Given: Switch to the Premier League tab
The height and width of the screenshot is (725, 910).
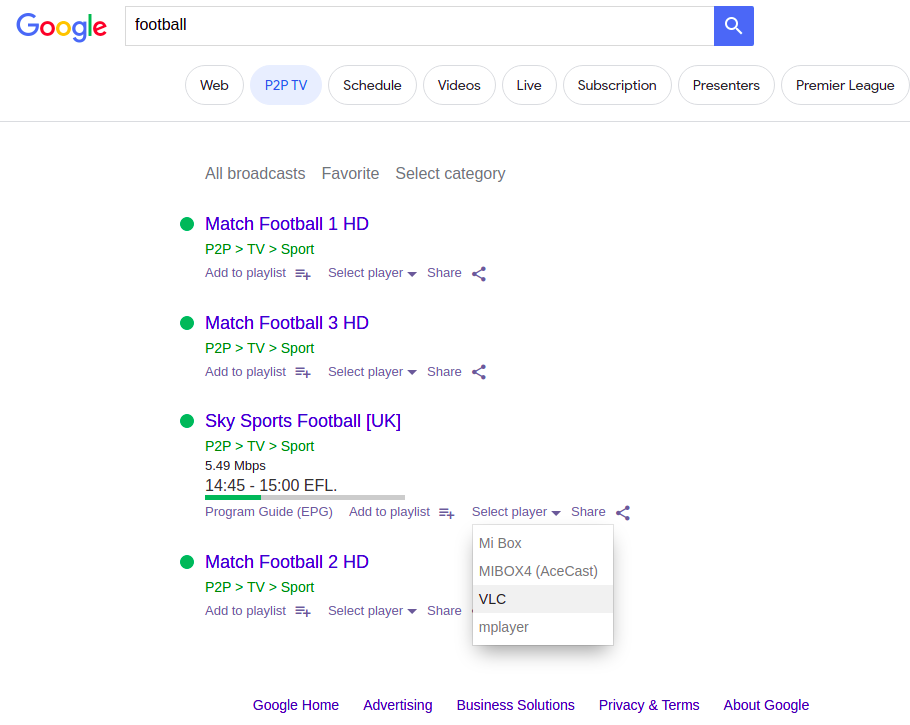Looking at the screenshot, I should [x=845, y=85].
